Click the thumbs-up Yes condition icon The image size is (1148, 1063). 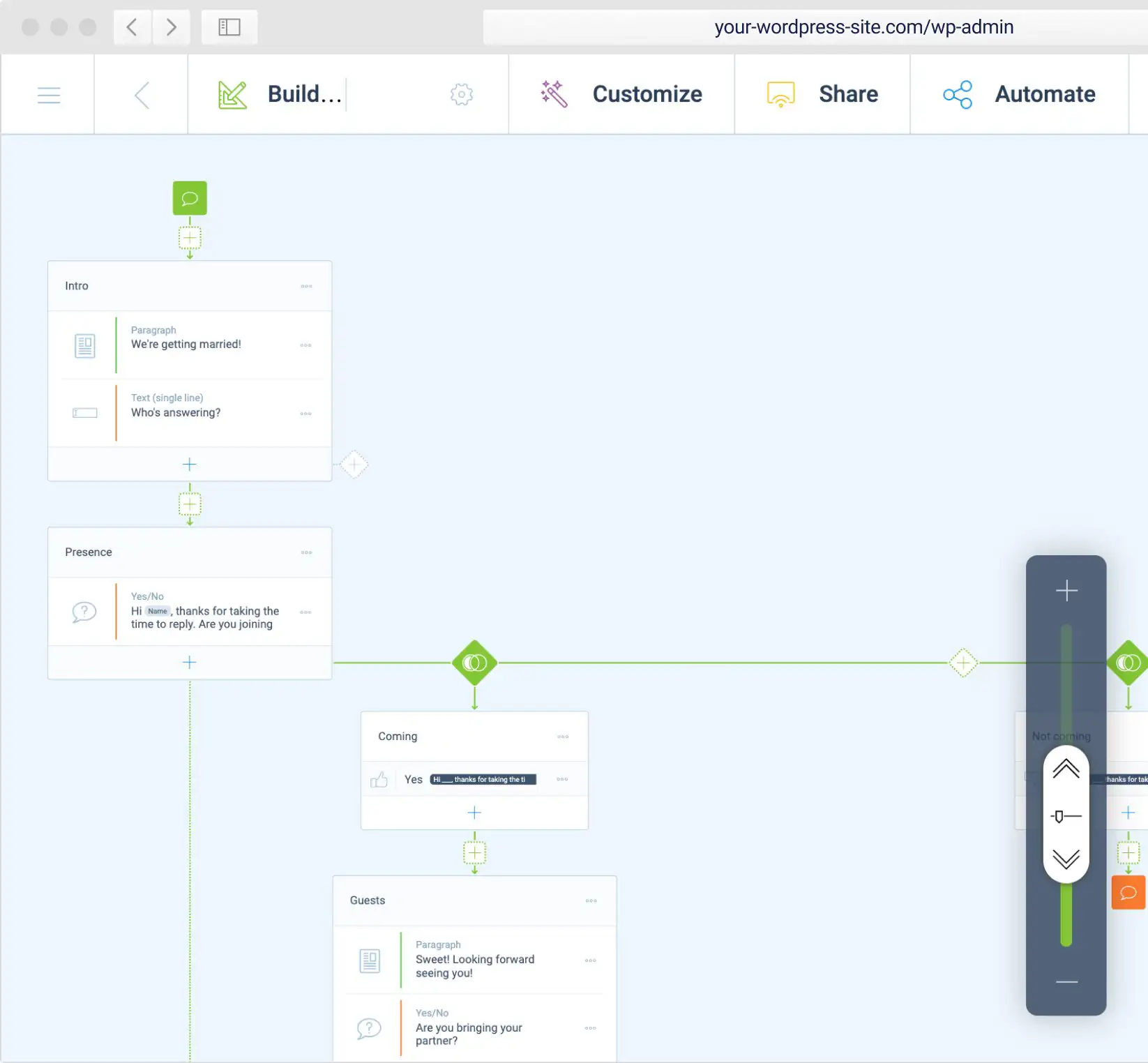coord(379,779)
